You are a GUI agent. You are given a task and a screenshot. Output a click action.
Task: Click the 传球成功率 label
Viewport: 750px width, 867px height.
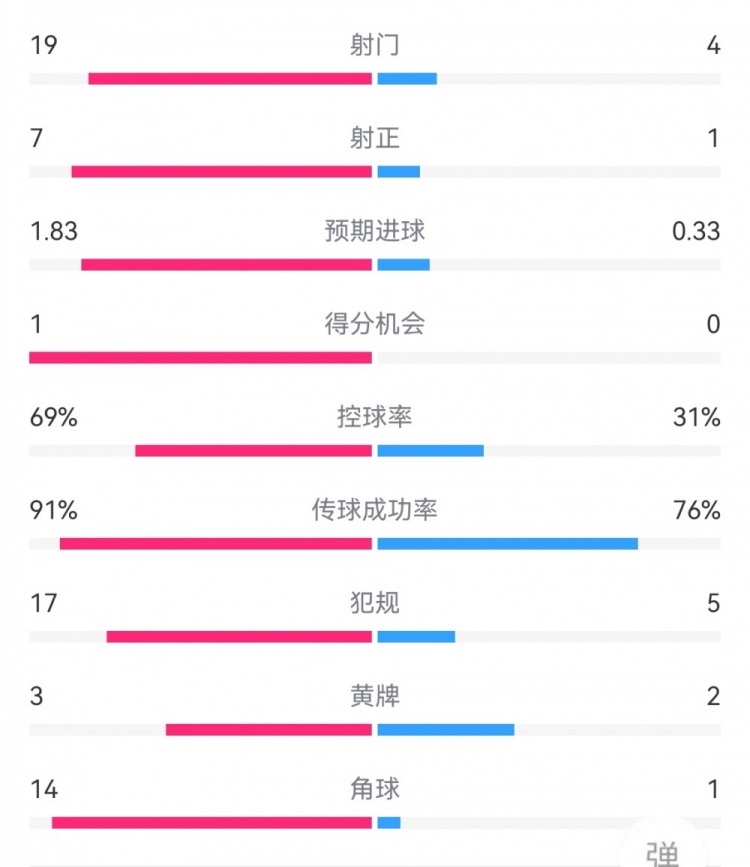point(375,510)
